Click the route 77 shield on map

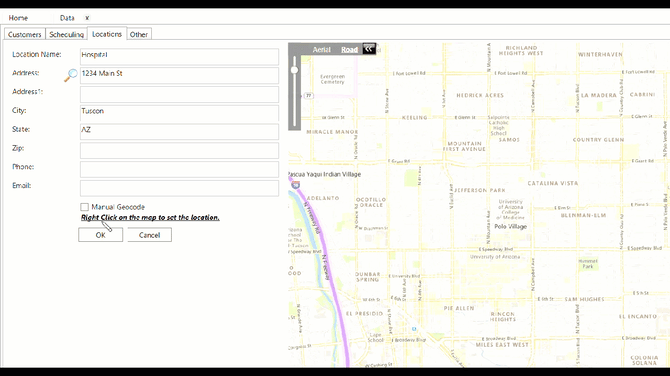pos(309,95)
